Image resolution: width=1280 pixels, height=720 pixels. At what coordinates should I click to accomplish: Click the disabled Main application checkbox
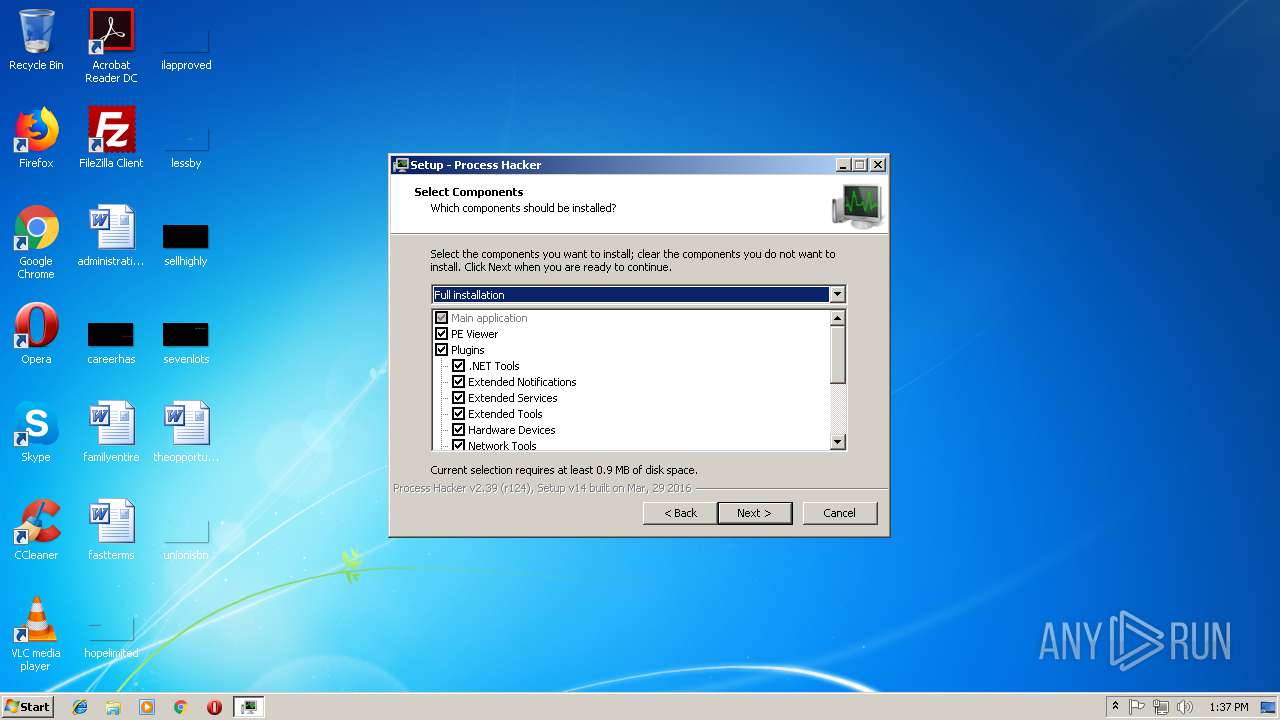[x=441, y=318]
